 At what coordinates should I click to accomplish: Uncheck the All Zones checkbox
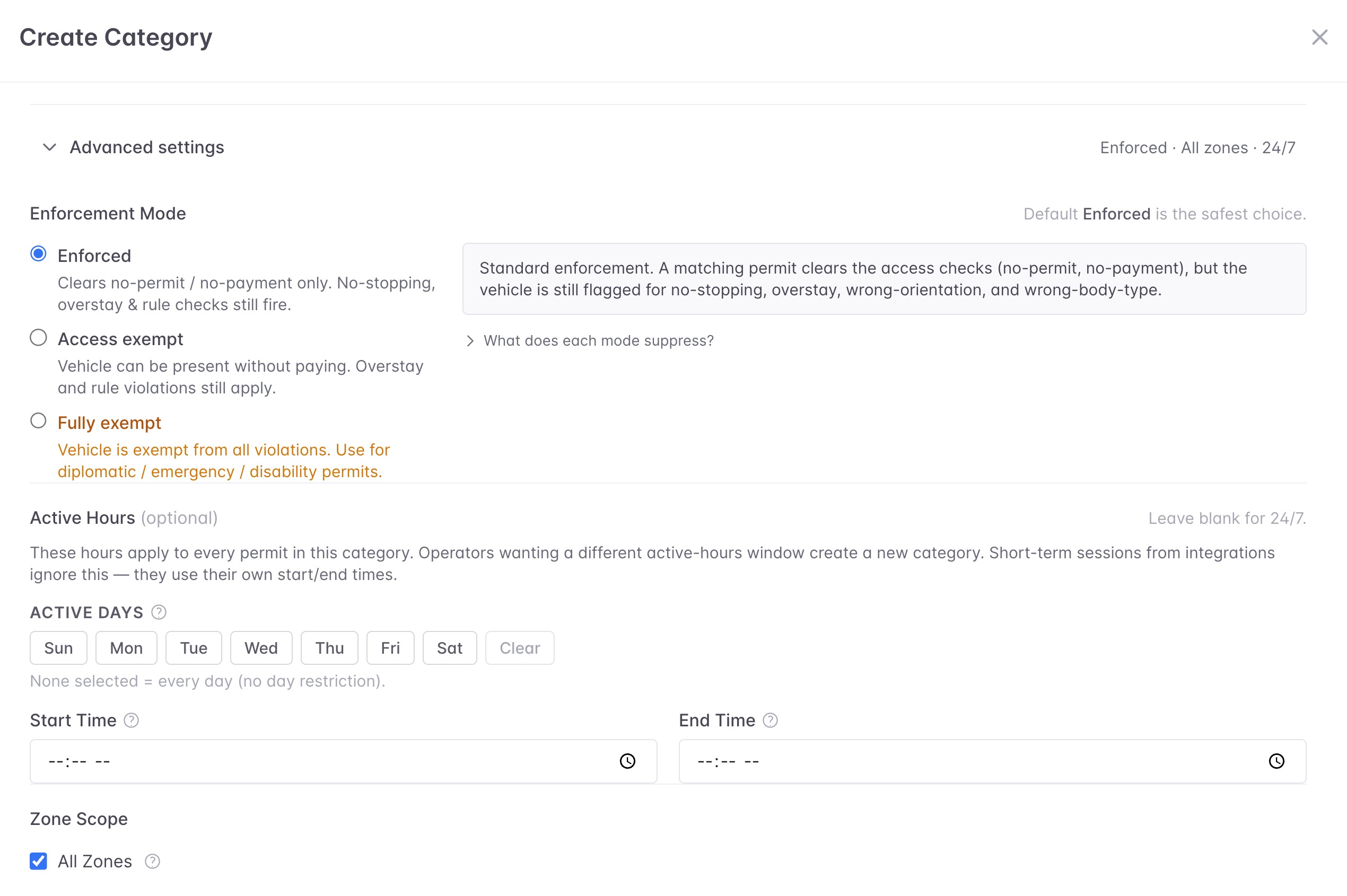[x=38, y=861]
